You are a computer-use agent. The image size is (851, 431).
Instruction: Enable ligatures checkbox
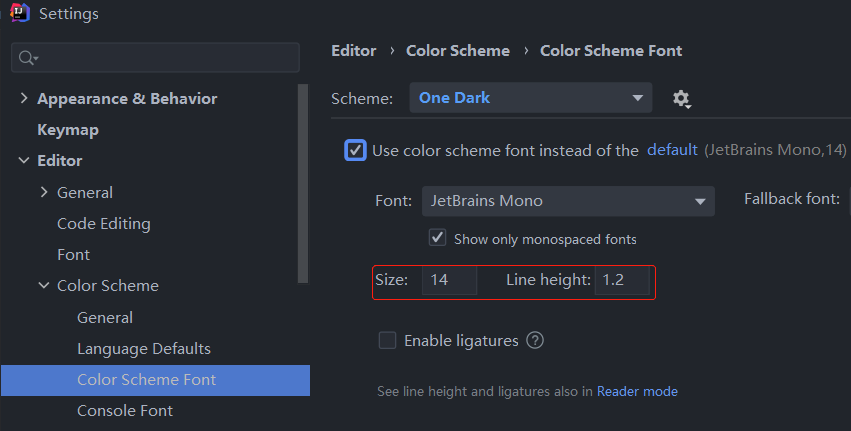pos(388,341)
